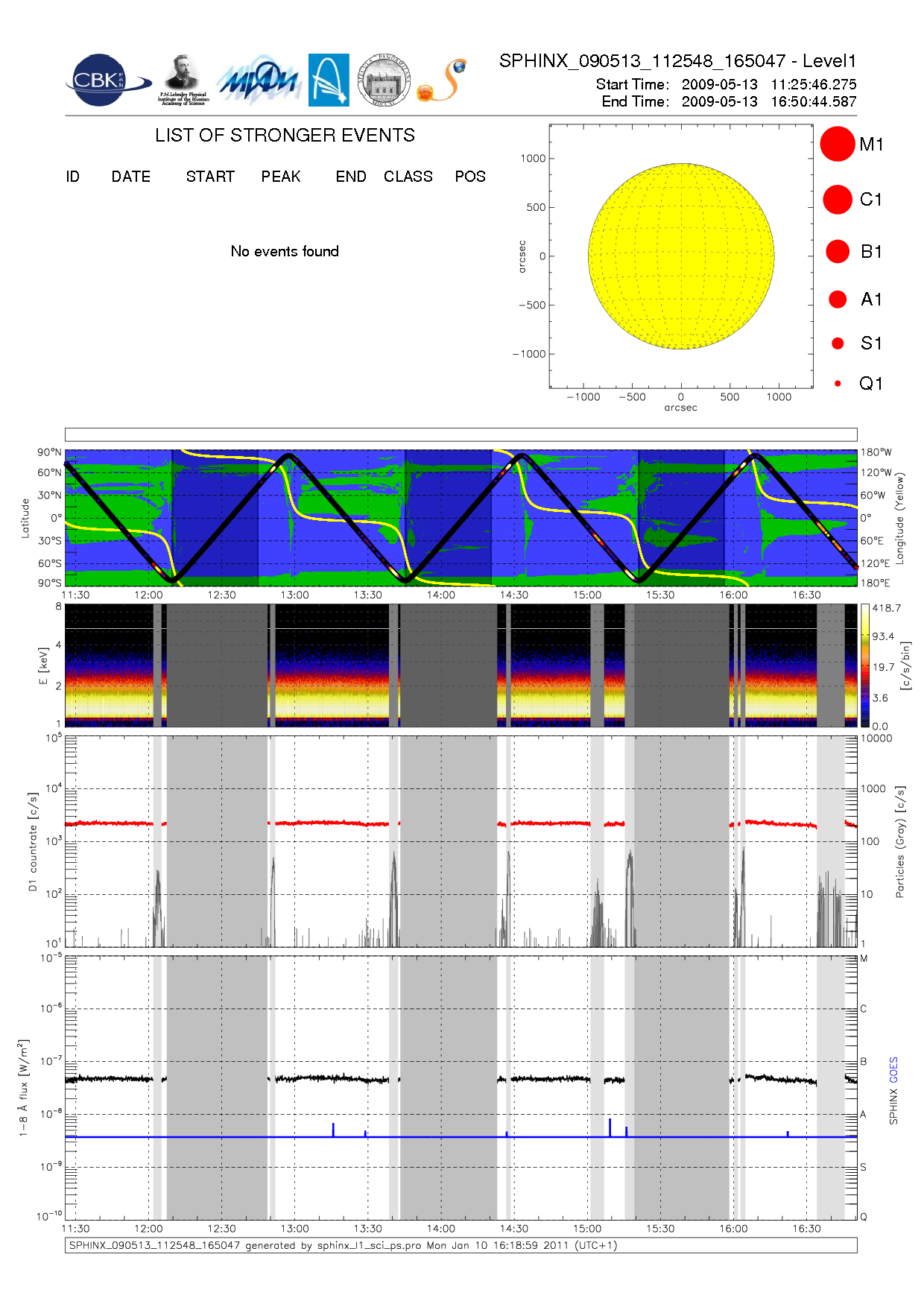Click the blue MIFI script logo
924x1307 pixels.
[x=259, y=80]
